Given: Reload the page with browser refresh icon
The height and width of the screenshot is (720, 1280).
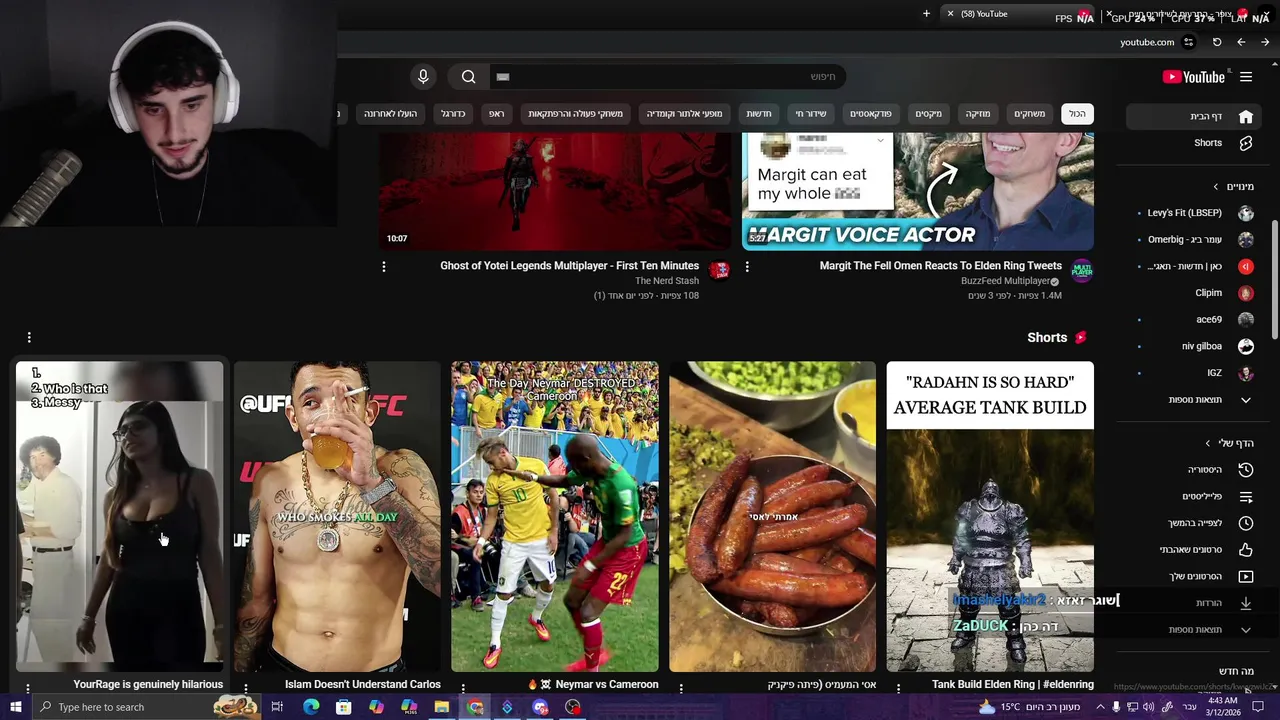Looking at the screenshot, I should coord(1217,42).
